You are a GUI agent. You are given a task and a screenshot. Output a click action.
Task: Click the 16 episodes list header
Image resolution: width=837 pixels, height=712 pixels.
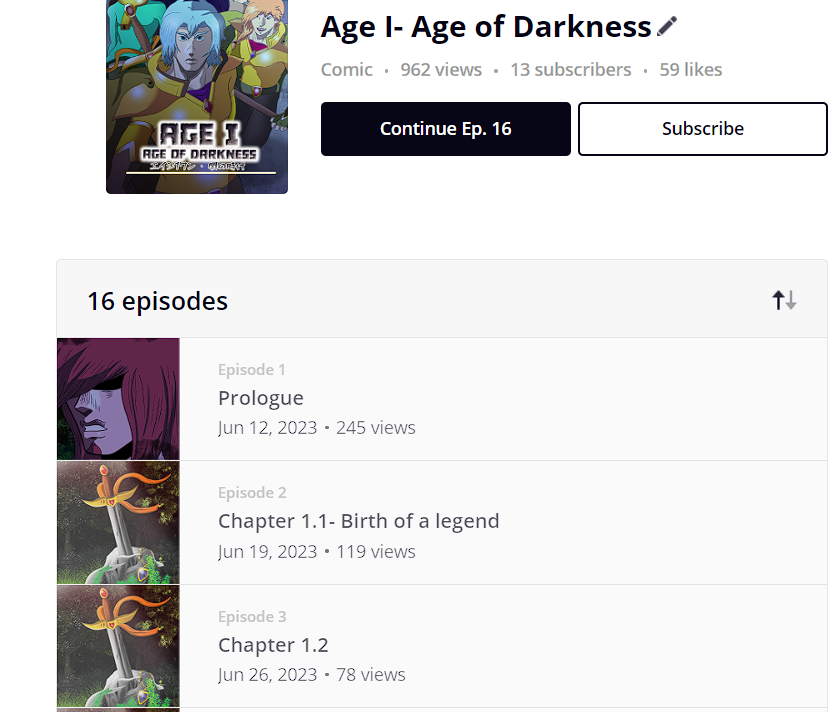point(157,301)
